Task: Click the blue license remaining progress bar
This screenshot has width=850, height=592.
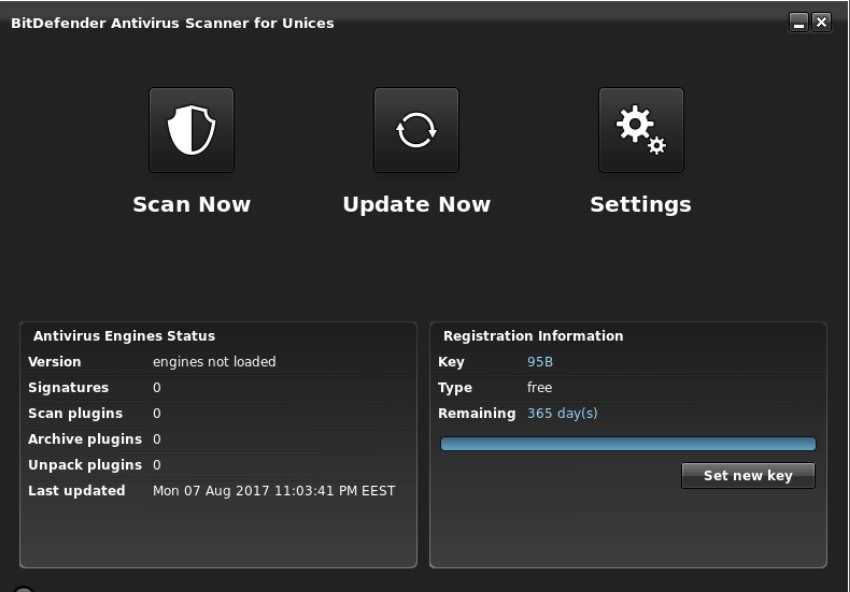Action: point(628,444)
